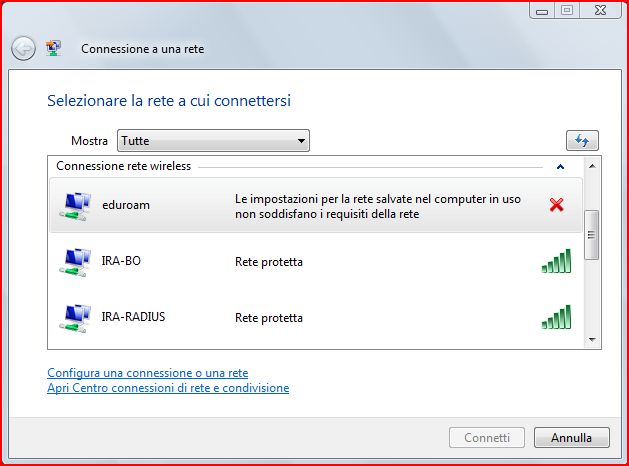Click the scrollbar down arrow in network list
Screen dimensions: 629x466
(x=591, y=340)
